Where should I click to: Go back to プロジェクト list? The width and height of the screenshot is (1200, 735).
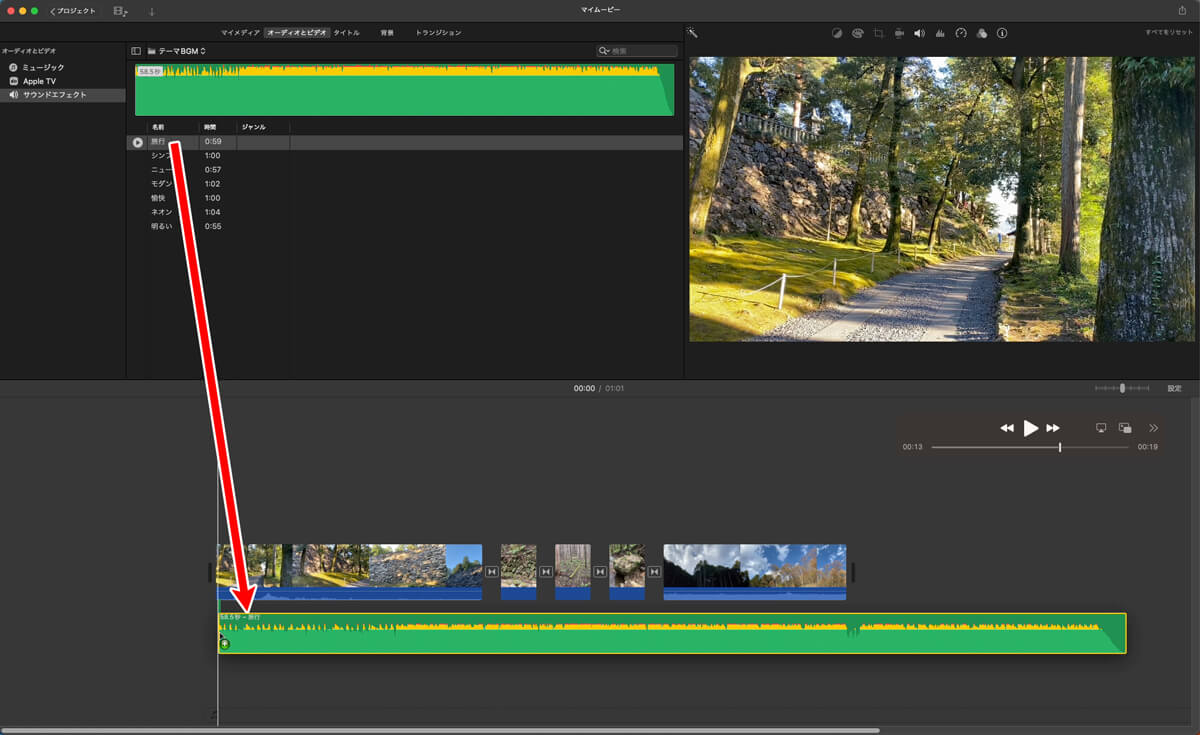73,11
